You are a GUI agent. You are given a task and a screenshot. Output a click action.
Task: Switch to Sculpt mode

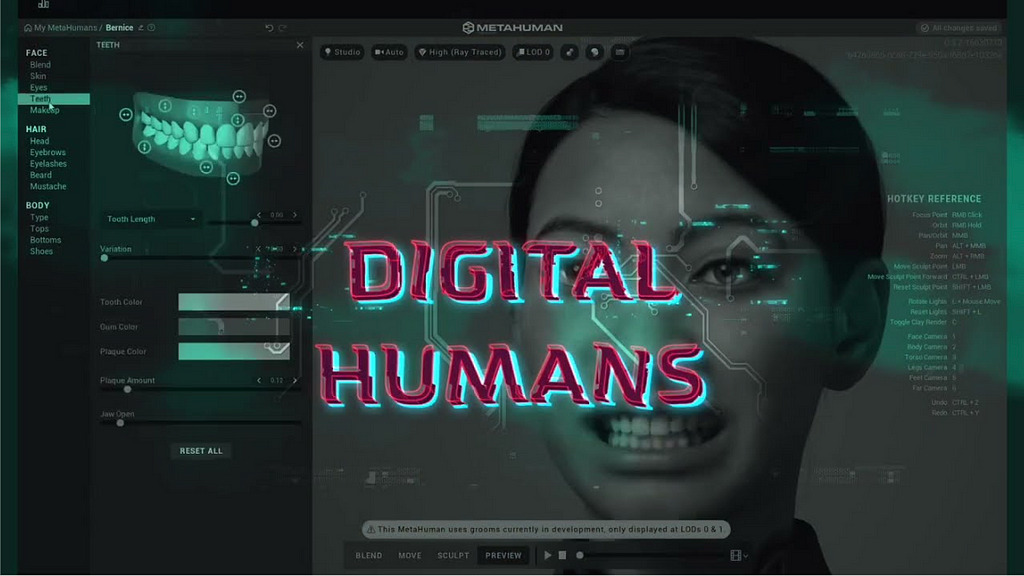pyautogui.click(x=453, y=556)
